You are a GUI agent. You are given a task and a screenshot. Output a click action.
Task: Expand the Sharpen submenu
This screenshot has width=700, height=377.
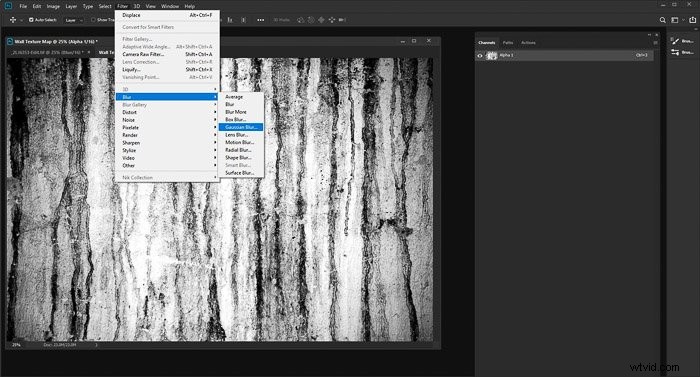[x=167, y=143]
